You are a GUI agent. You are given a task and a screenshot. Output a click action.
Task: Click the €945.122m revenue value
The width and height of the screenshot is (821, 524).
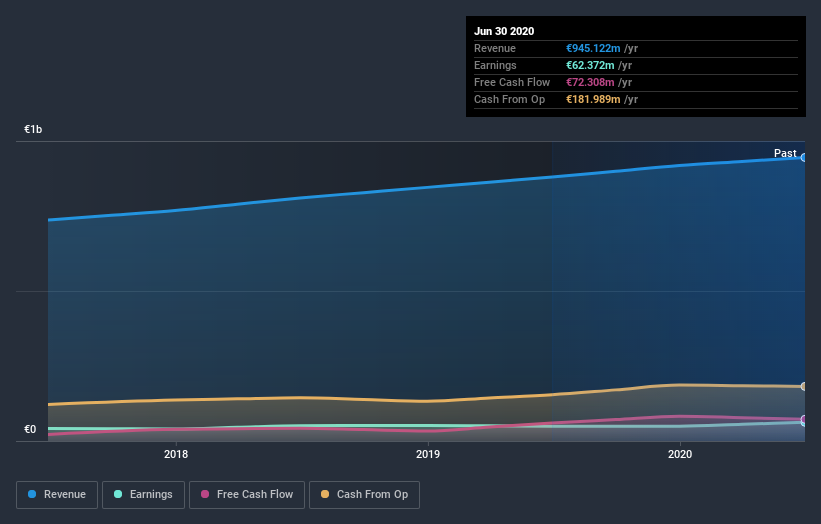pyautogui.click(x=593, y=48)
